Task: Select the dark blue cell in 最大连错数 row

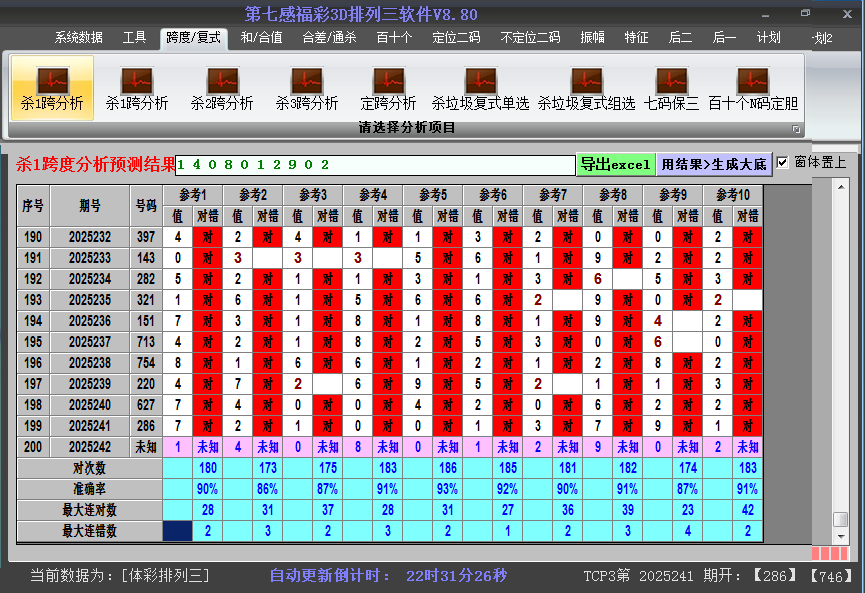Action: pyautogui.click(x=178, y=531)
